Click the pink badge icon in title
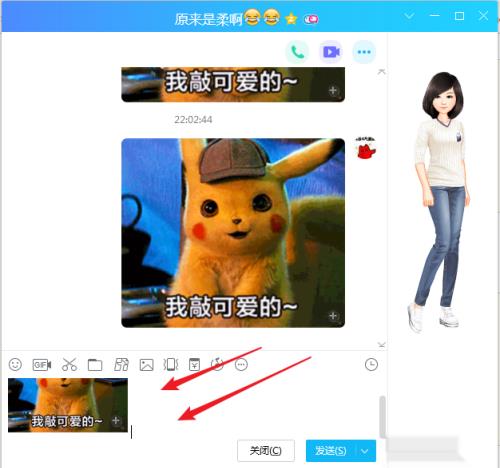Image resolution: width=500 pixels, height=468 pixels. point(311,19)
